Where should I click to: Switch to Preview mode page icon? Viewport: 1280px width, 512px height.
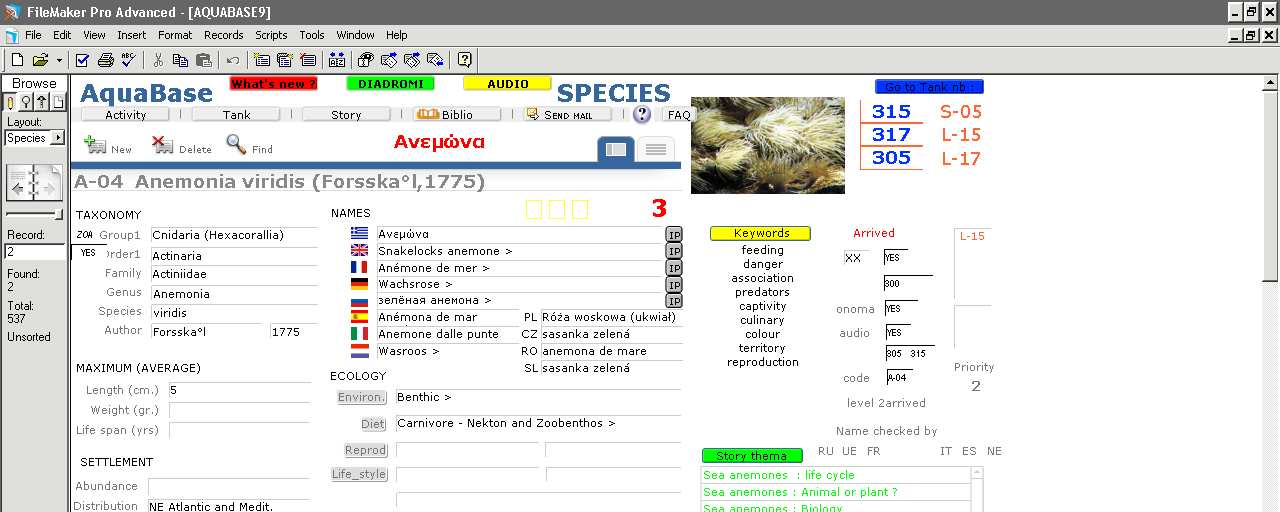(x=58, y=102)
